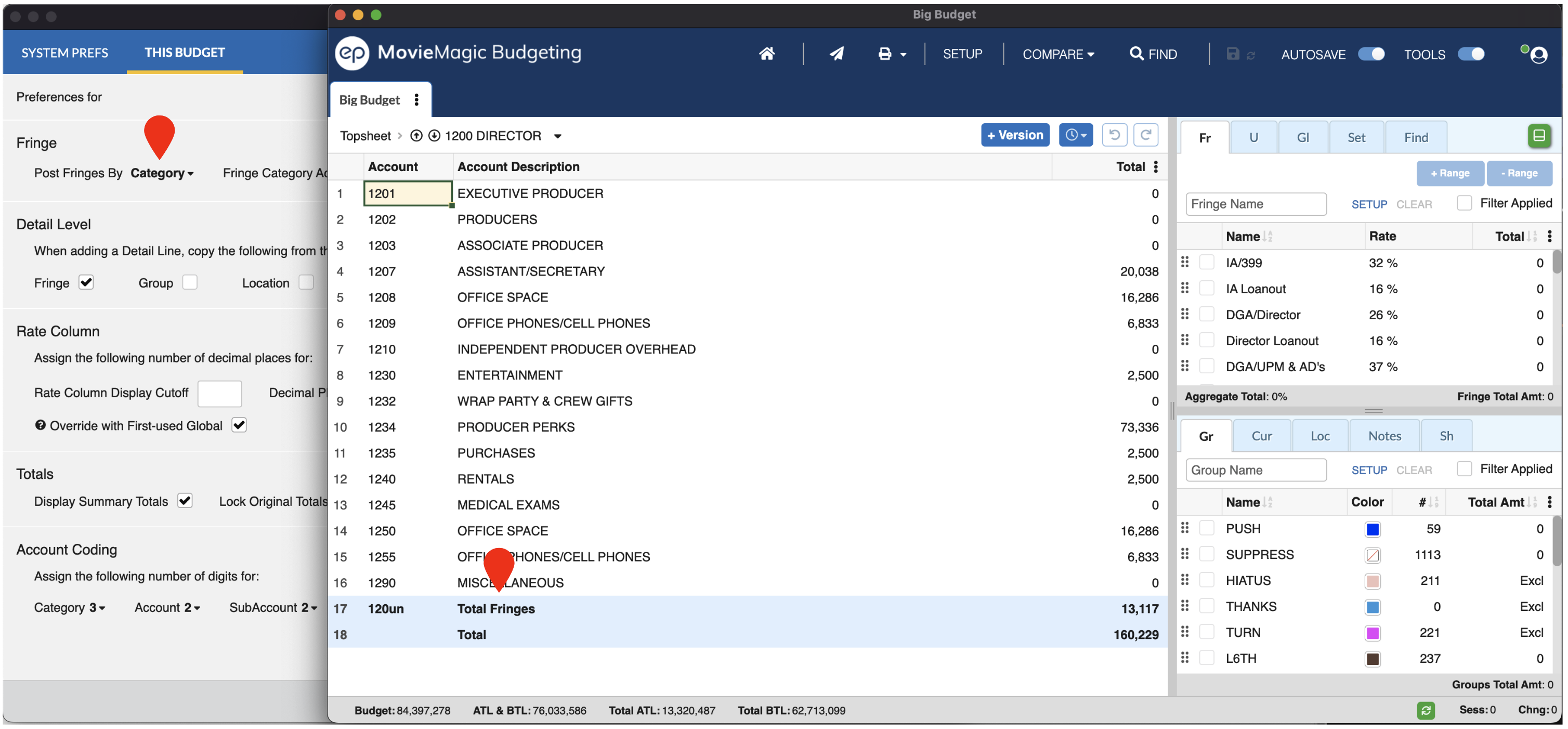Screen dimensions: 1568x729
Task: Click the + Range button
Action: [x=1449, y=174]
